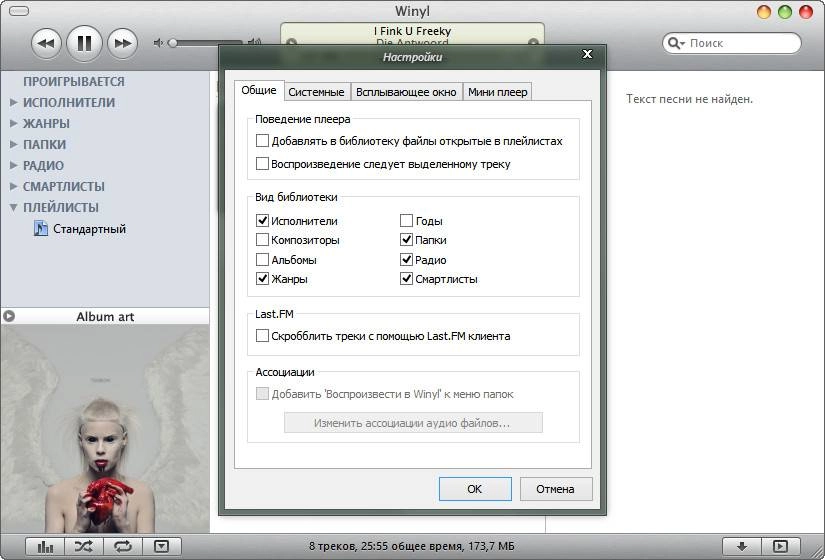Click the pill button in window's top-left
The image size is (825, 560).
click(x=19, y=11)
